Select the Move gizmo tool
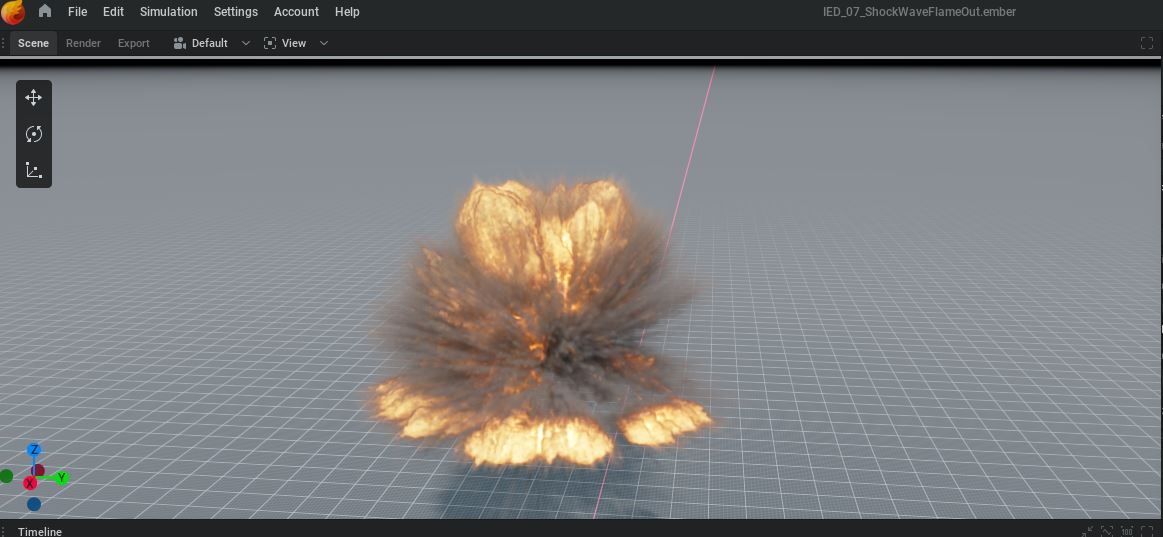Viewport: 1163px width, 537px height. [x=34, y=98]
